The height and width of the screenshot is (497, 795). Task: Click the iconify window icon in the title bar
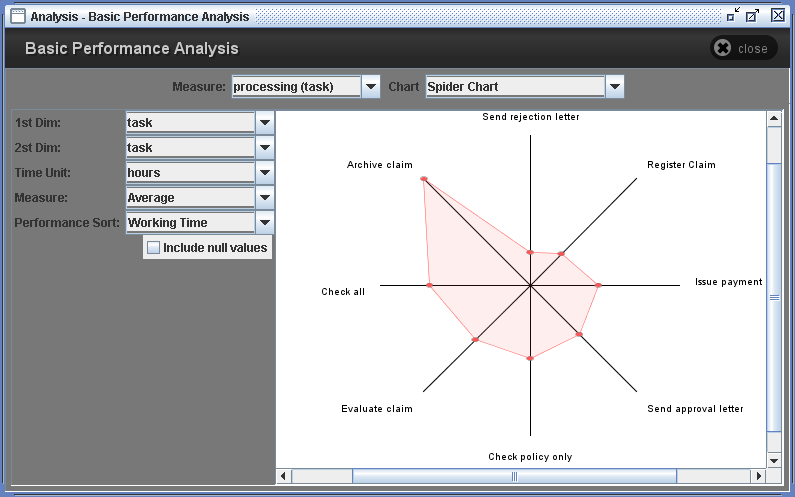(x=734, y=15)
